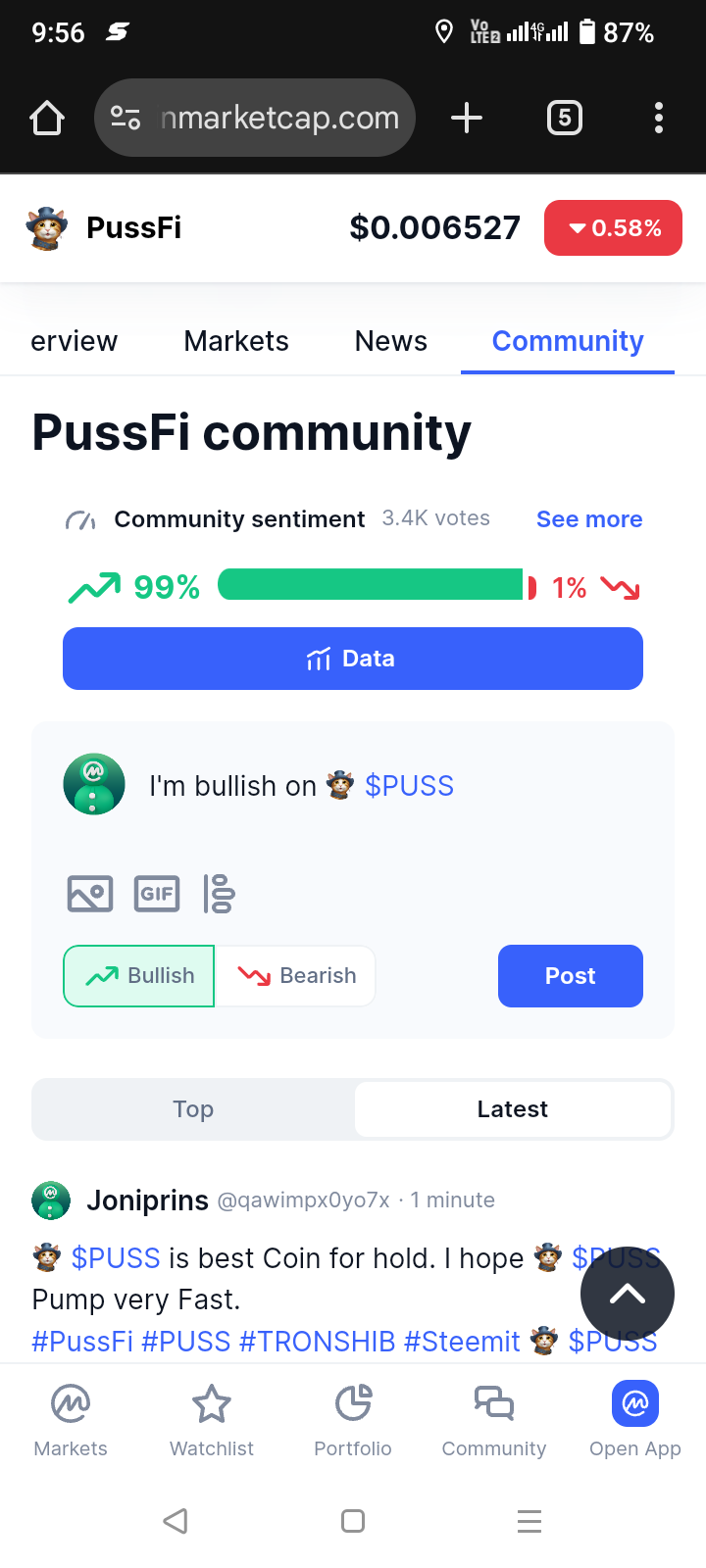This screenshot has width=706, height=1568.
Task: Show the Latest posts feed
Action: point(512,1109)
